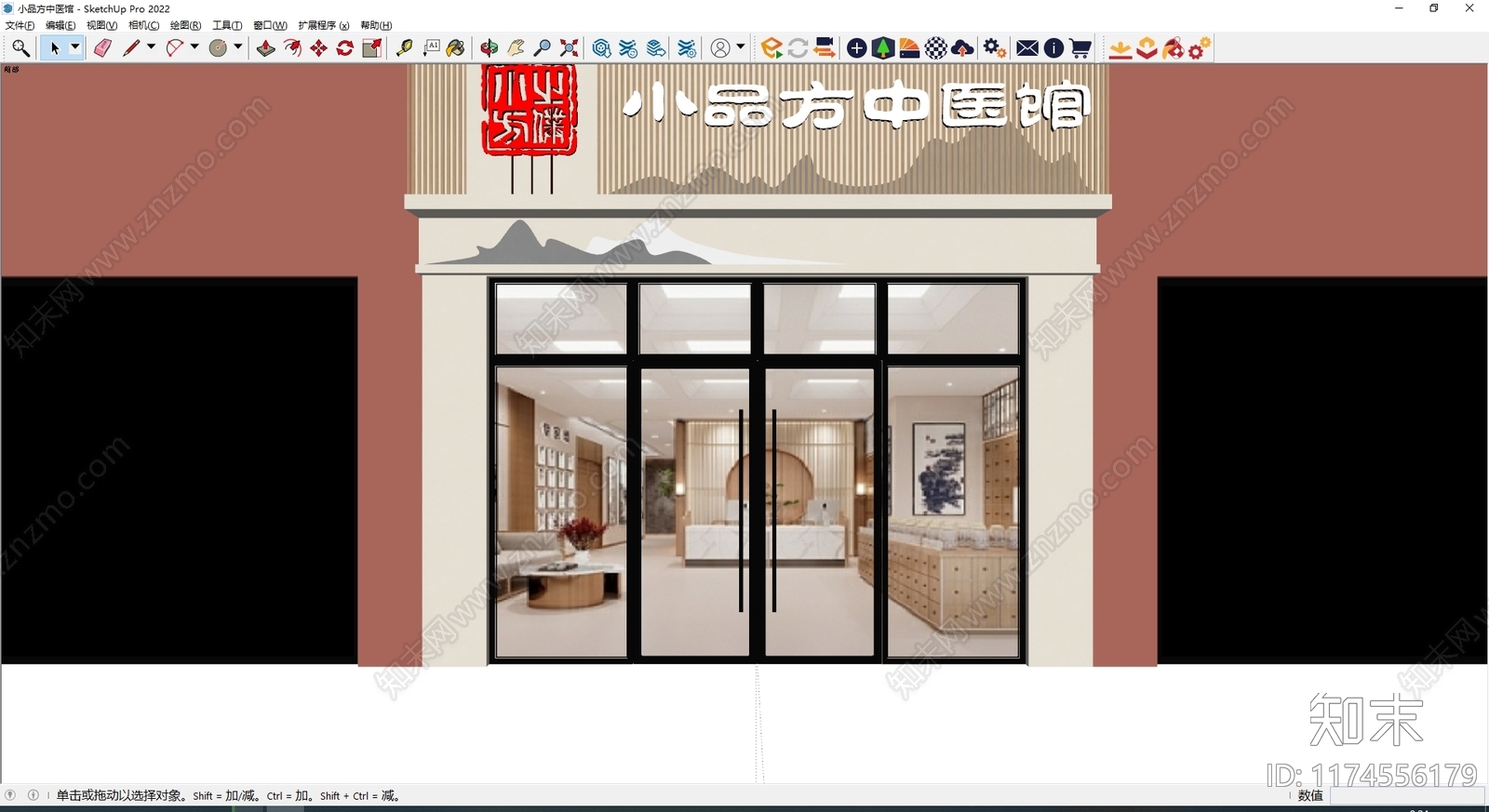This screenshot has width=1489, height=812.
Task: Expand the user account dropdown arrow
Action: 741,47
